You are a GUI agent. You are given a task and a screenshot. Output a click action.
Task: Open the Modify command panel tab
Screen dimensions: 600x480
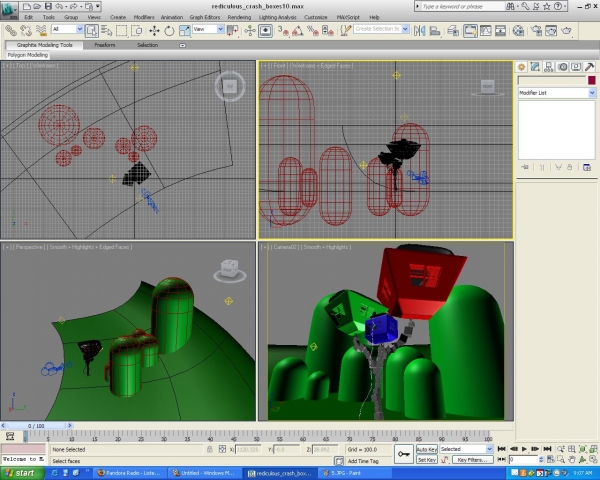(x=535, y=67)
